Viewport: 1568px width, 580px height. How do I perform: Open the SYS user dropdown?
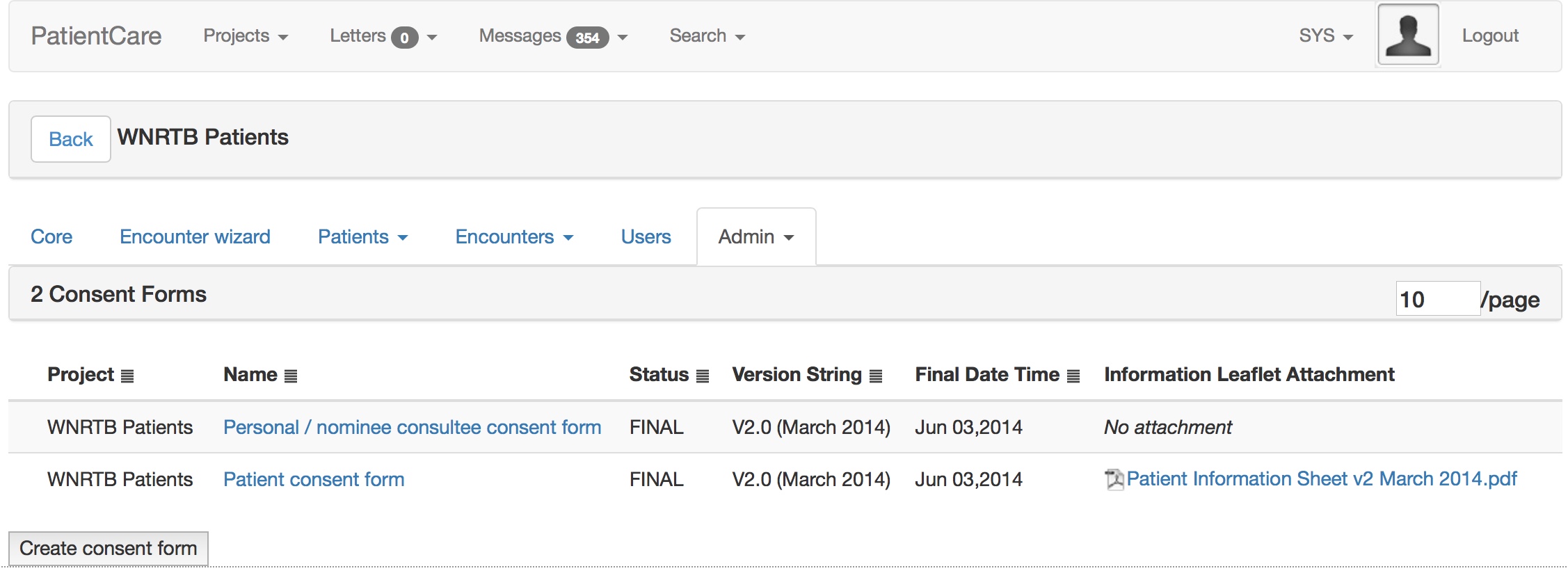[x=1325, y=36]
